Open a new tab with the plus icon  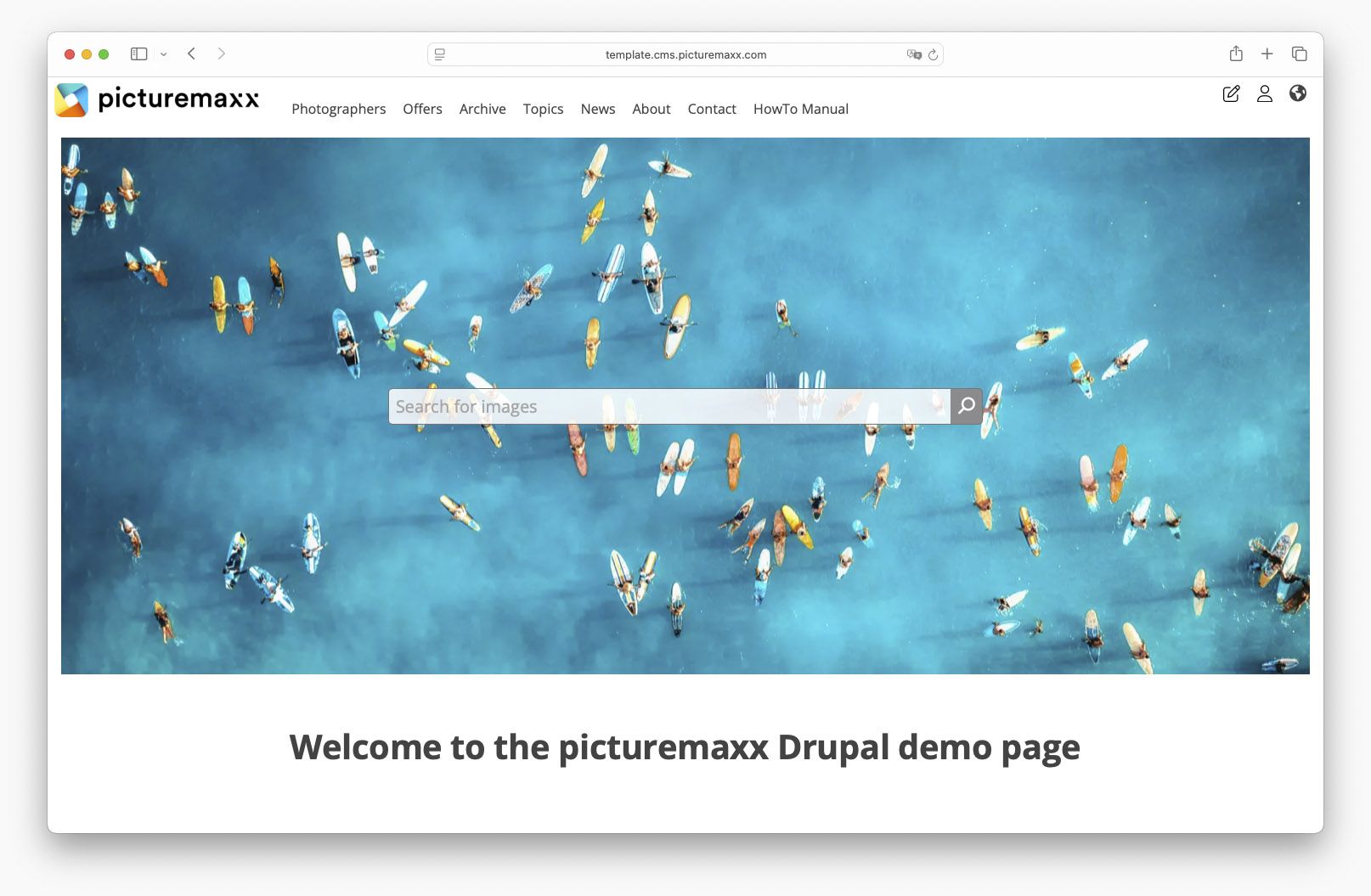click(x=1267, y=53)
